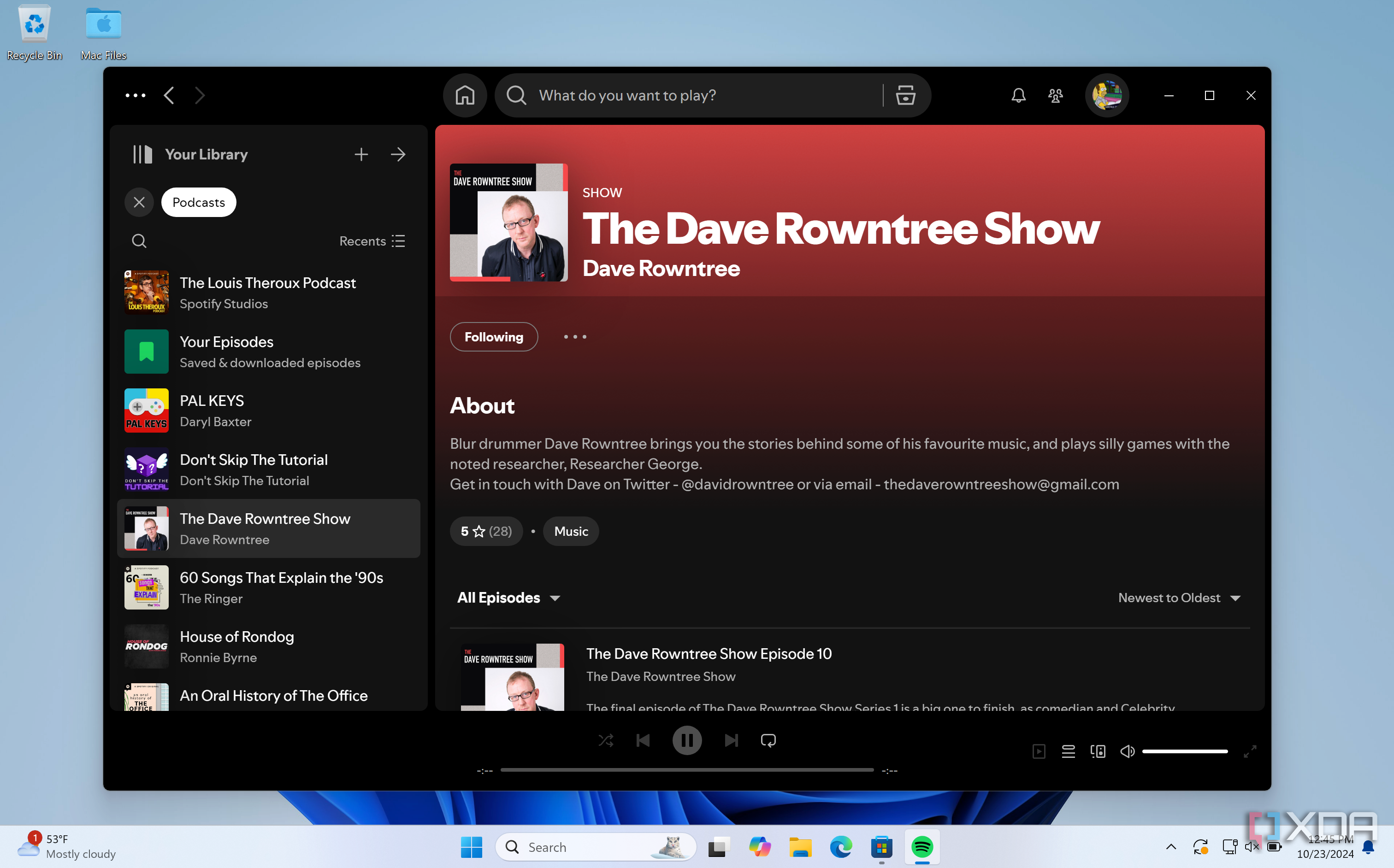
Task: Enable repeat mode
Action: coord(768,740)
